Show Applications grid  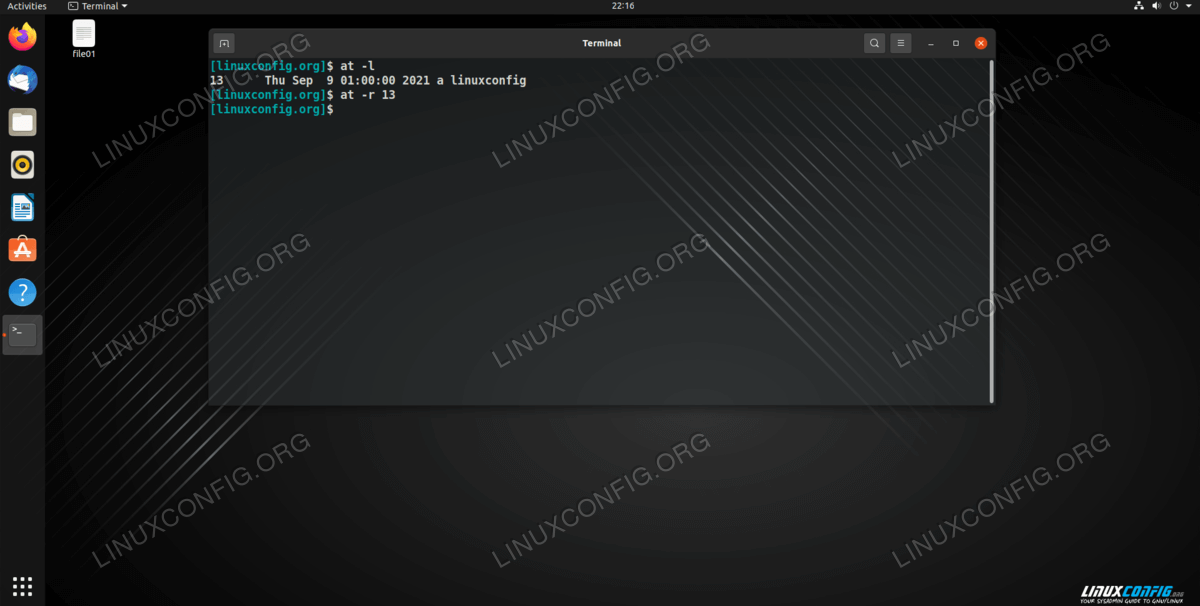[x=22, y=586]
